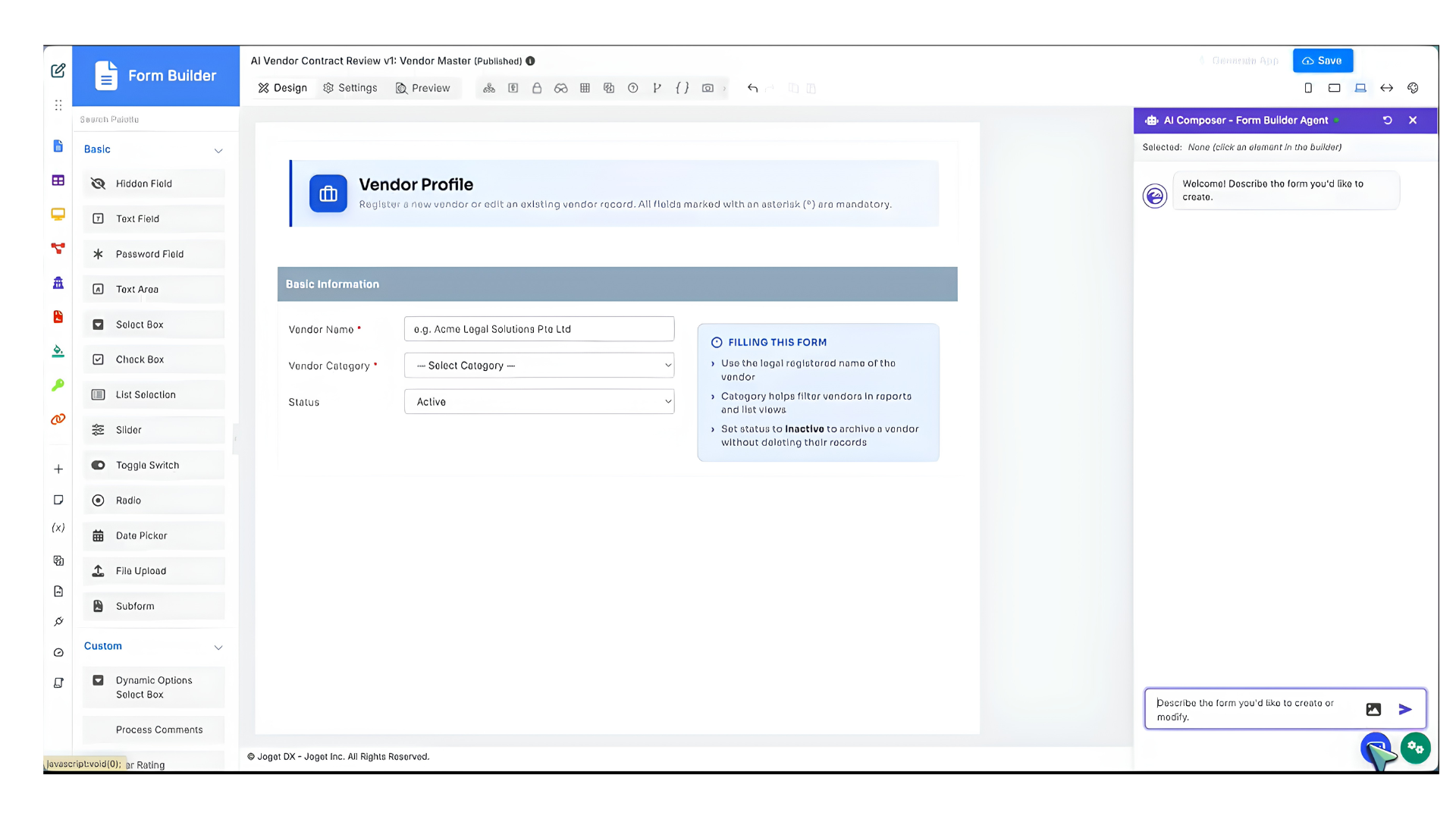Click the undo arrow icon
The image size is (1456, 819).
point(752,88)
